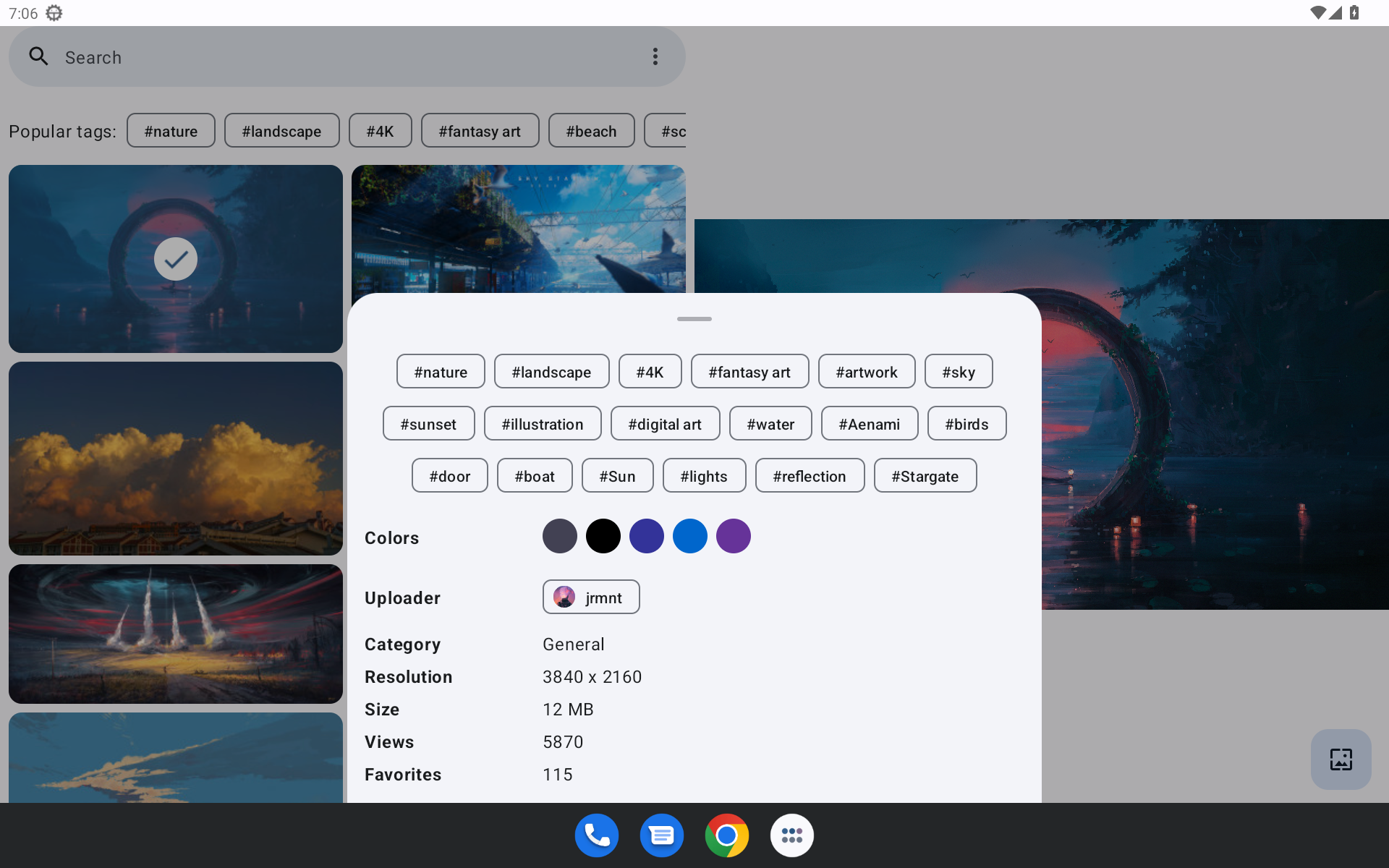Screen dimensions: 1389x868
Task: Tap the set-wallpaper floating button
Action: [1341, 759]
